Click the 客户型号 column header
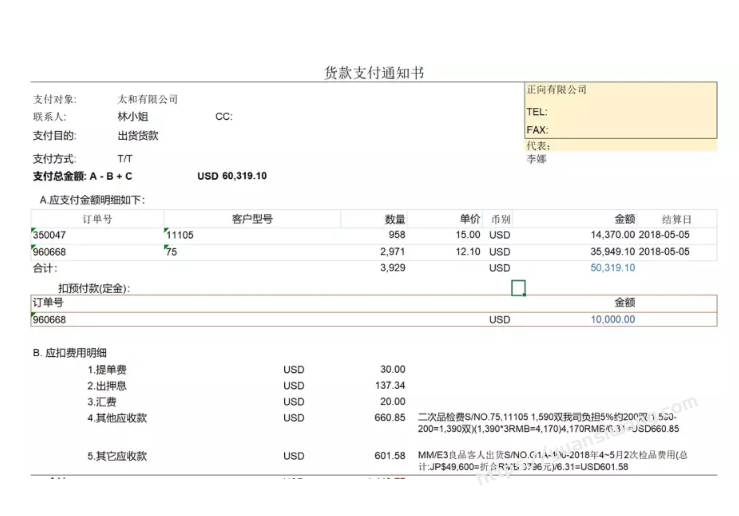 tap(252, 219)
